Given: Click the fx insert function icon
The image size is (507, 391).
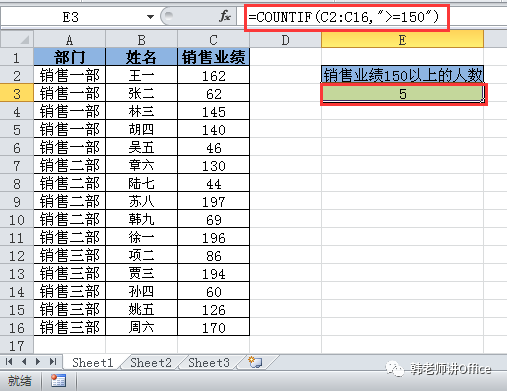Looking at the screenshot, I should pyautogui.click(x=225, y=16).
